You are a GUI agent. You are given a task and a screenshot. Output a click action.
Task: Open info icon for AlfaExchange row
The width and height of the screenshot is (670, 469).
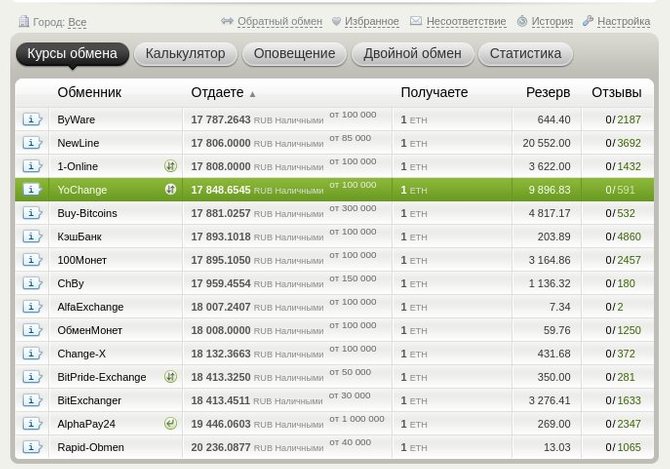pos(32,307)
